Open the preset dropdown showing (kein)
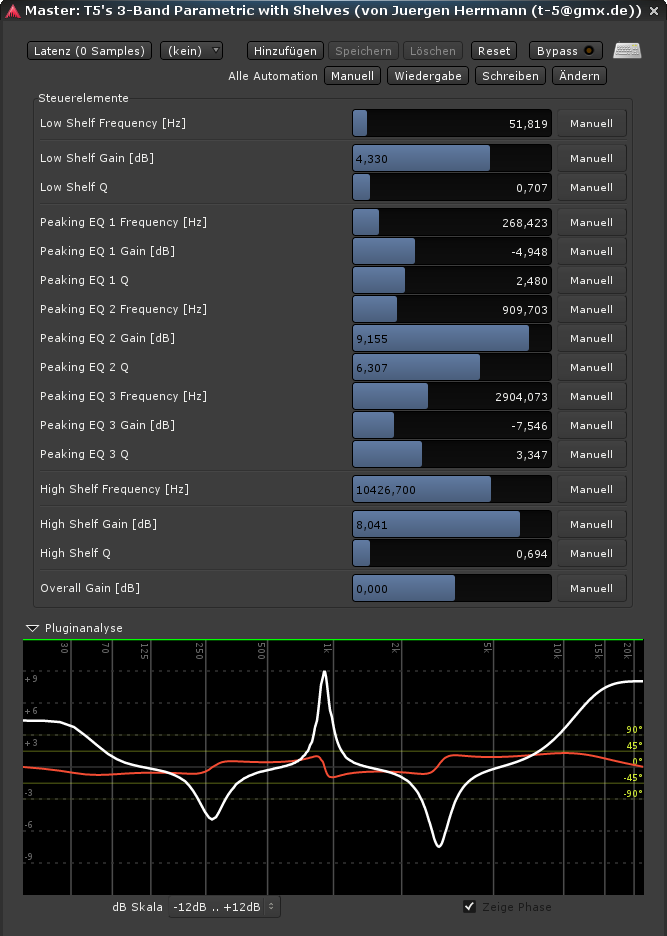Image resolution: width=667 pixels, height=936 pixels. click(x=191, y=51)
